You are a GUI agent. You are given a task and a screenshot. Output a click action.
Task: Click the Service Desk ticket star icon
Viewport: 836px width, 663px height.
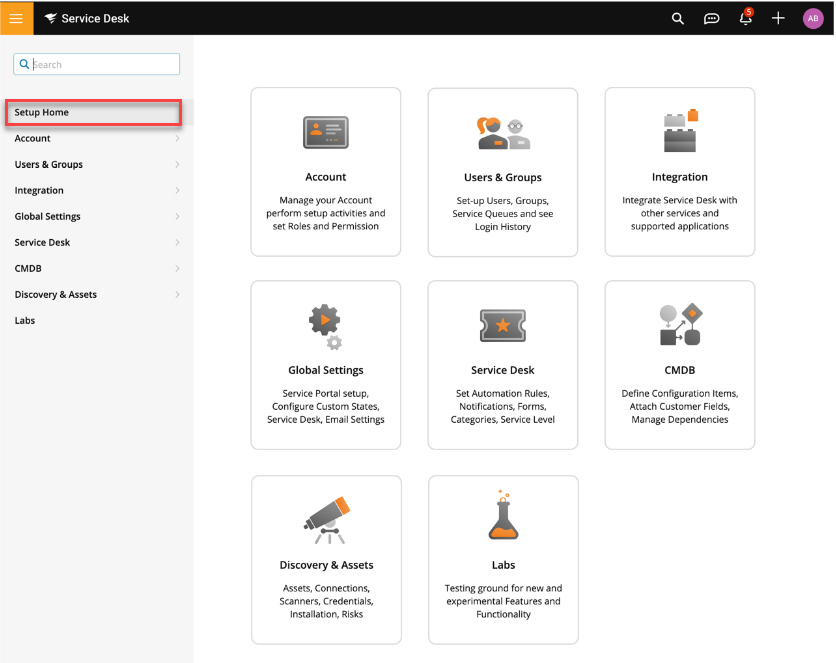pos(503,325)
